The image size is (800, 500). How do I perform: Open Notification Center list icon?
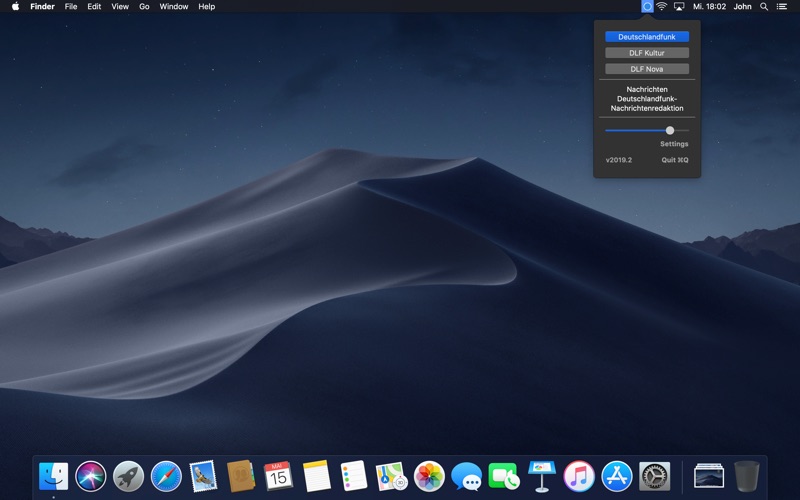(782, 6)
